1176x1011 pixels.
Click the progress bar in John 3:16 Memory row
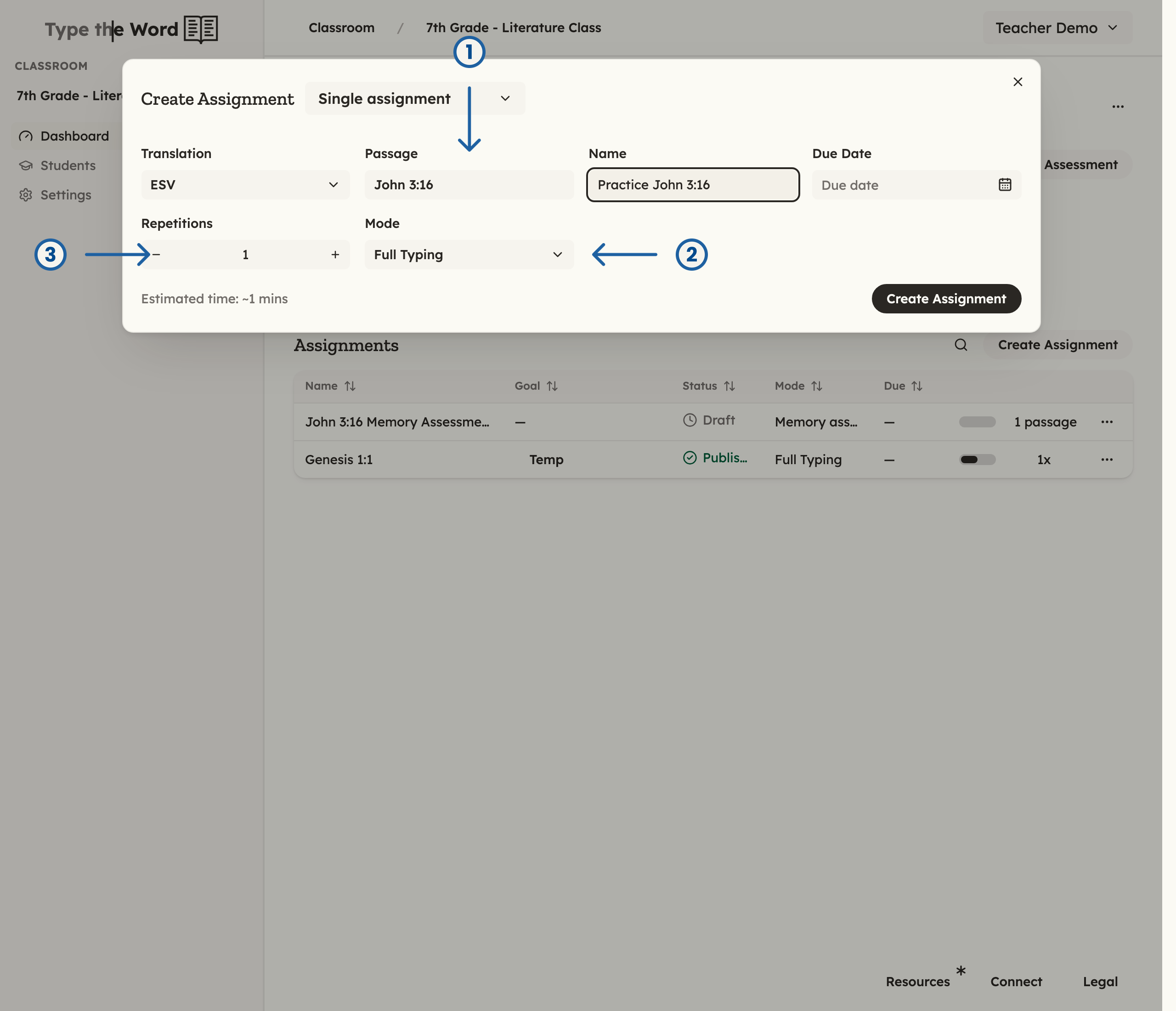click(977, 422)
